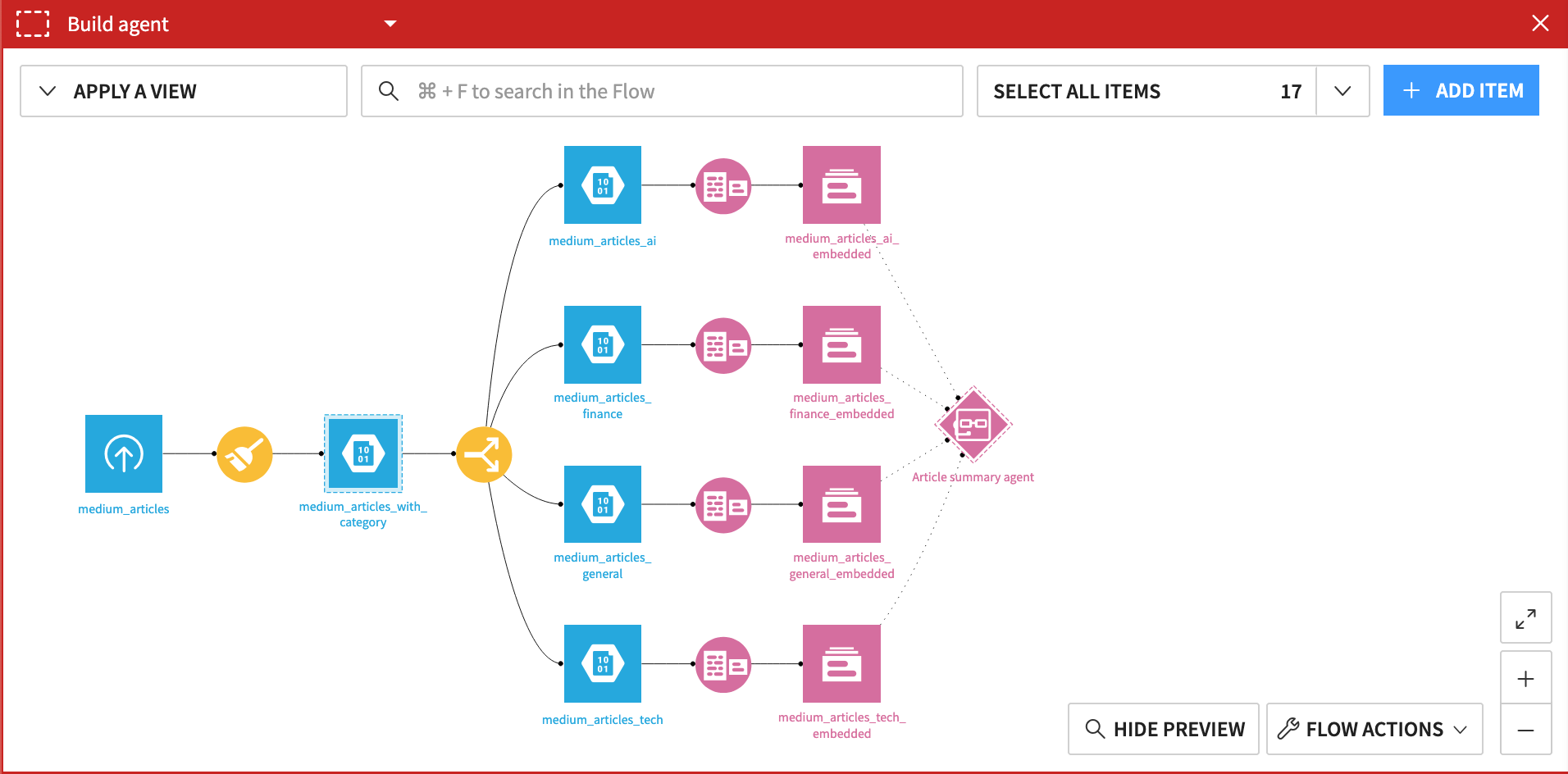Click ADD ITEM to create new element
This screenshot has width=1568, height=774.
1461,90
